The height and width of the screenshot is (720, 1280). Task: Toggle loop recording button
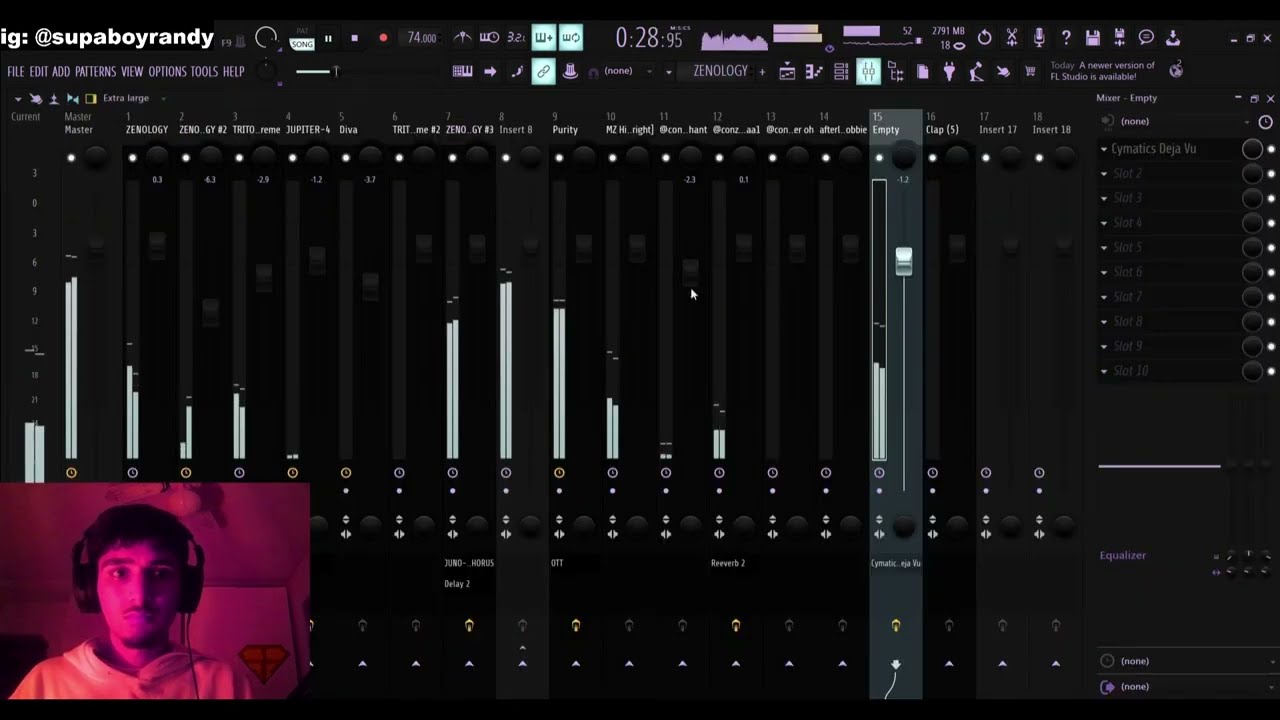(x=570, y=38)
